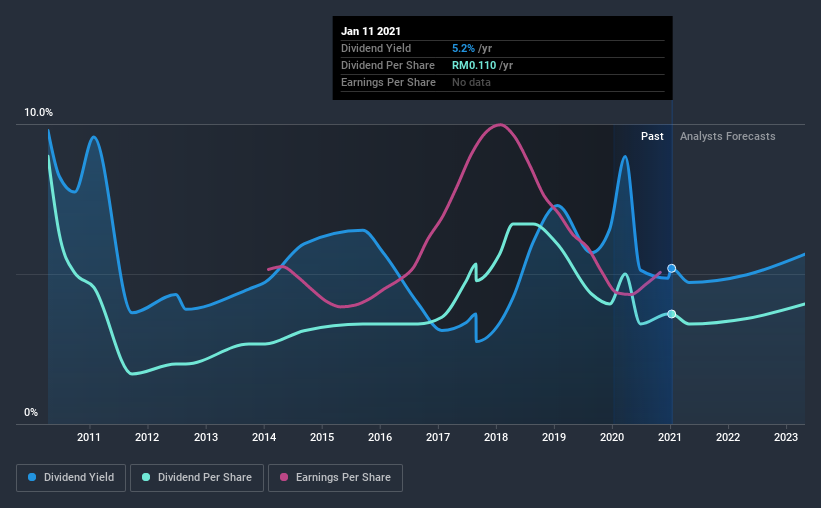
Task: Click the No data earnings value
Action: tap(471, 82)
